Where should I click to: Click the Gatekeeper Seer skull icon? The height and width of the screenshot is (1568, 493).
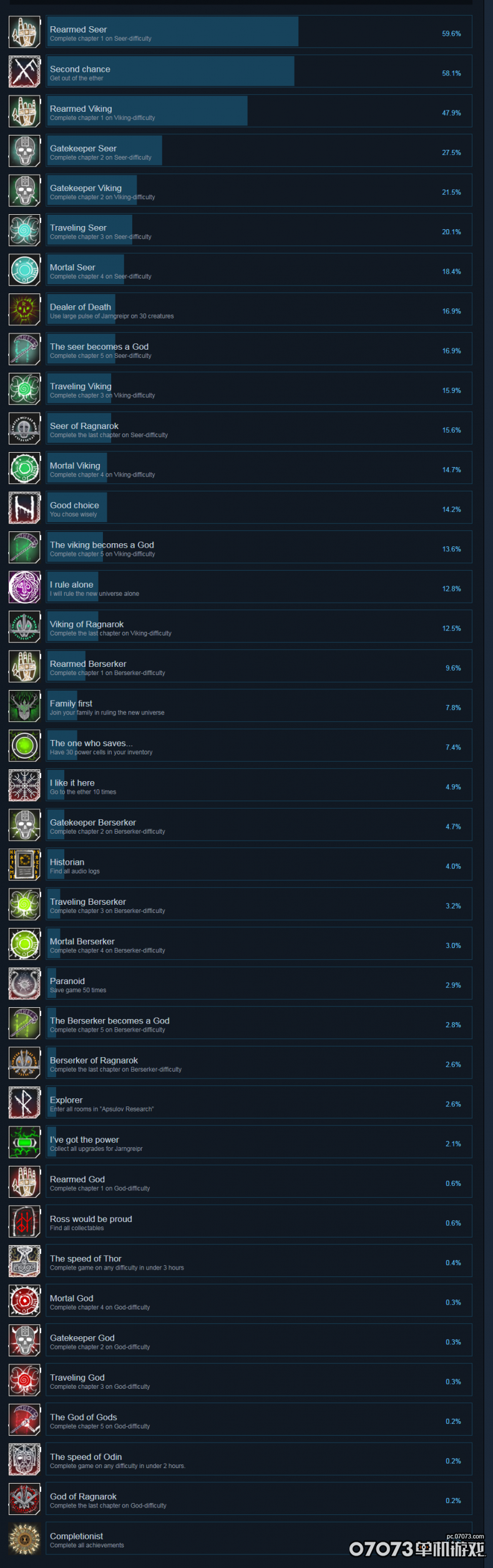pos(25,151)
